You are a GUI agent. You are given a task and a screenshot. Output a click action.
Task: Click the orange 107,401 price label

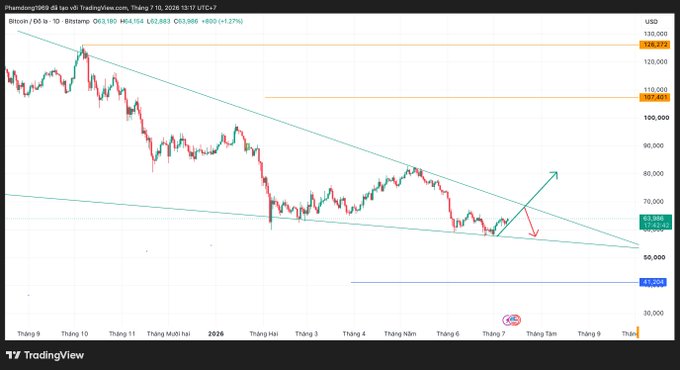click(x=655, y=97)
